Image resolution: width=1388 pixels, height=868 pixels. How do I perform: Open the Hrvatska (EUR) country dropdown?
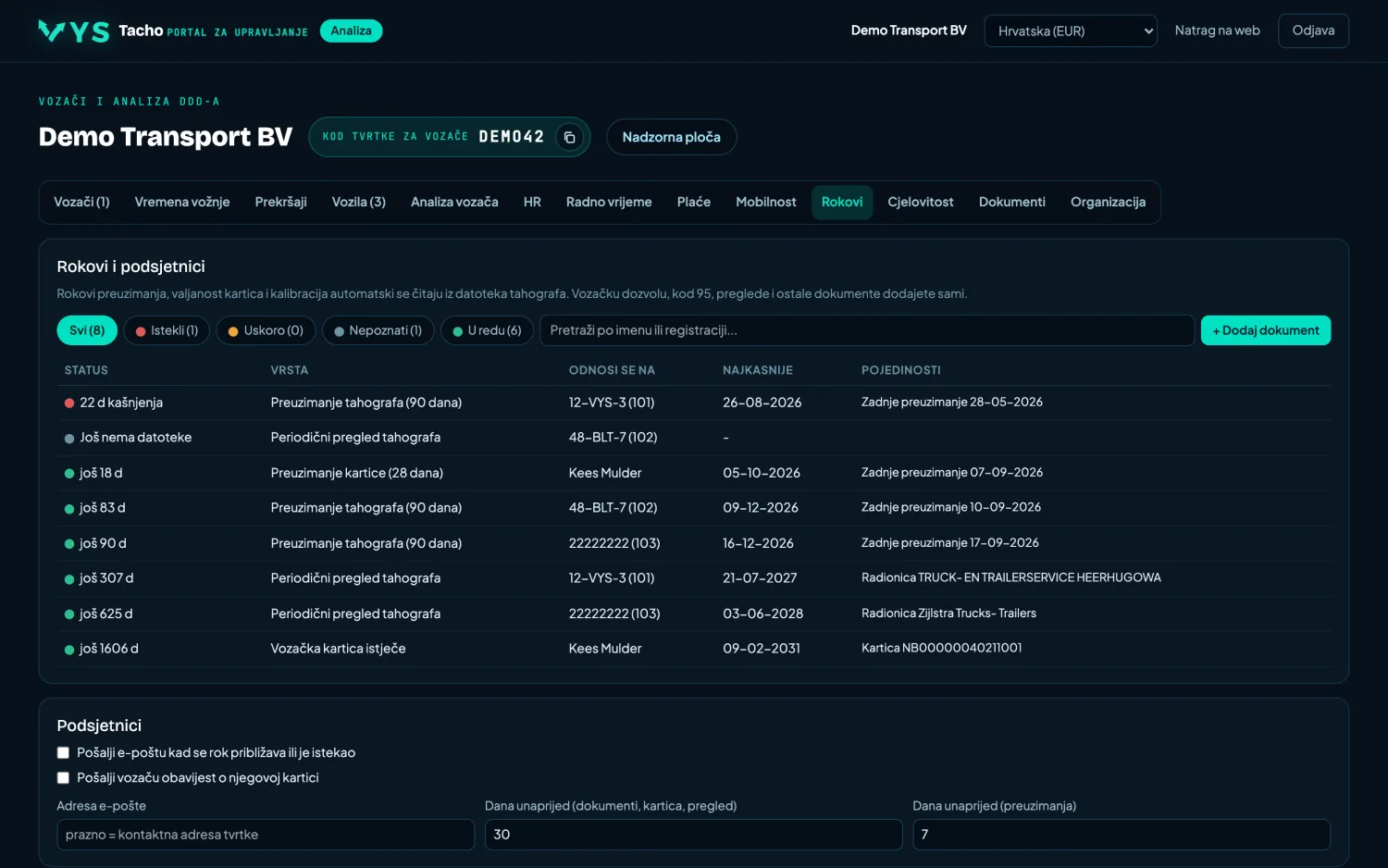coord(1071,31)
